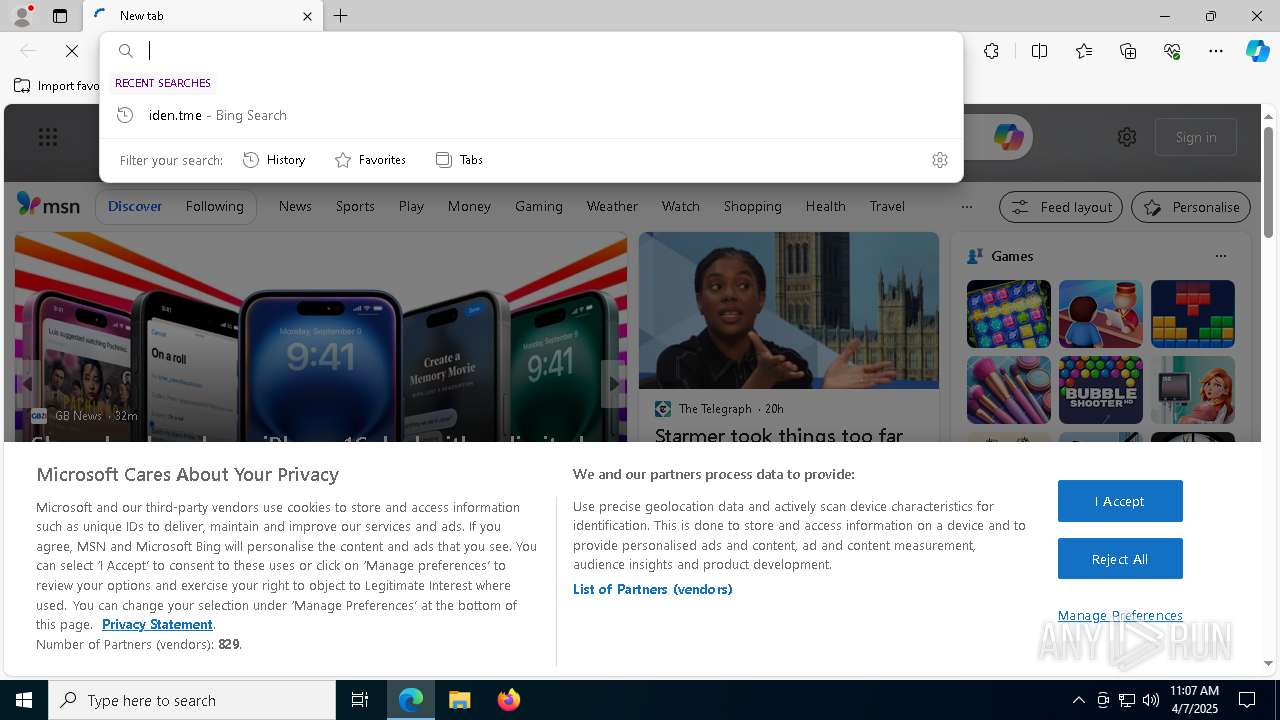
Task: Click the back navigation arrow
Action: pyautogui.click(x=28, y=51)
